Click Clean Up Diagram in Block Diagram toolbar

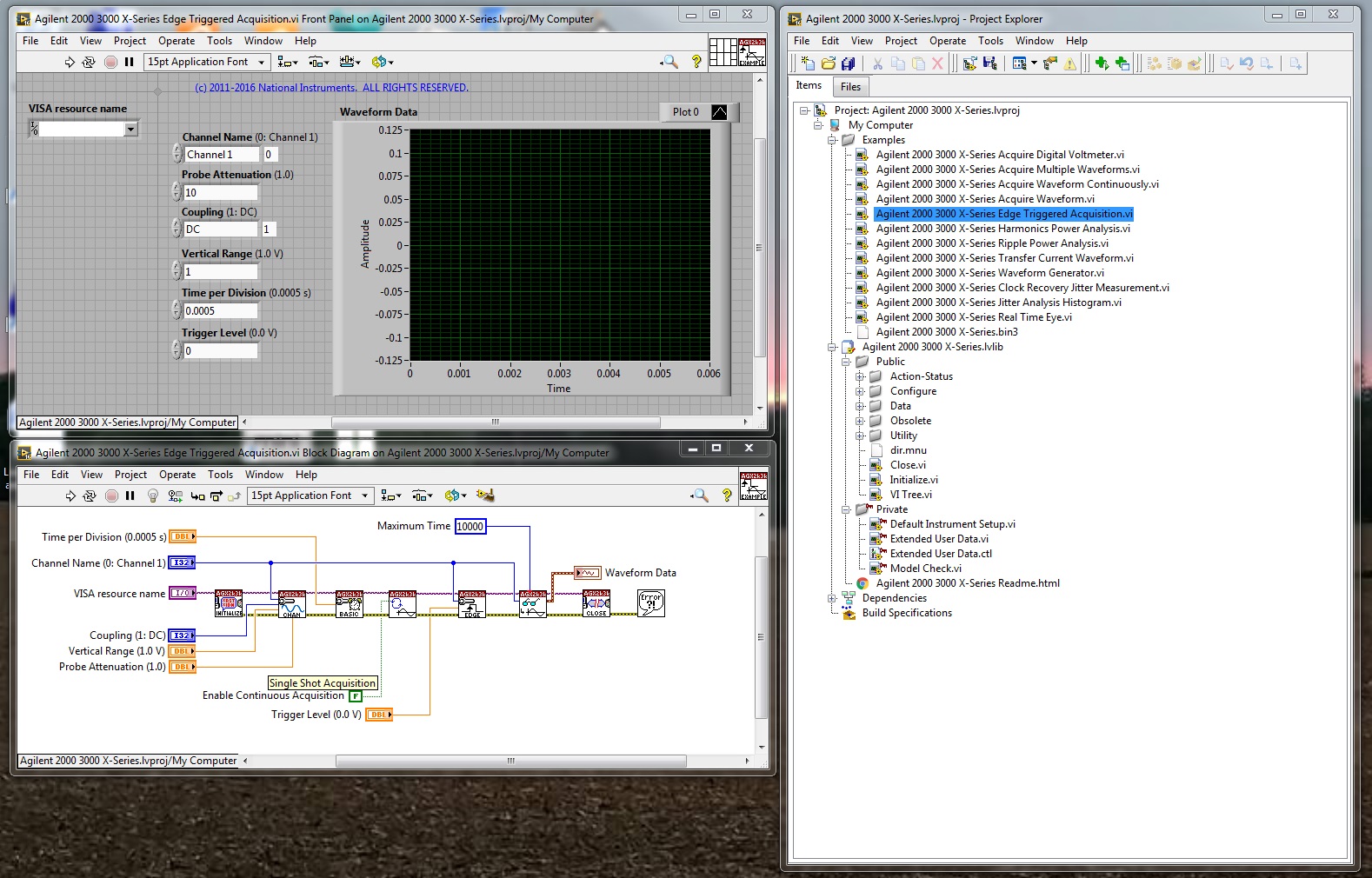pos(485,496)
